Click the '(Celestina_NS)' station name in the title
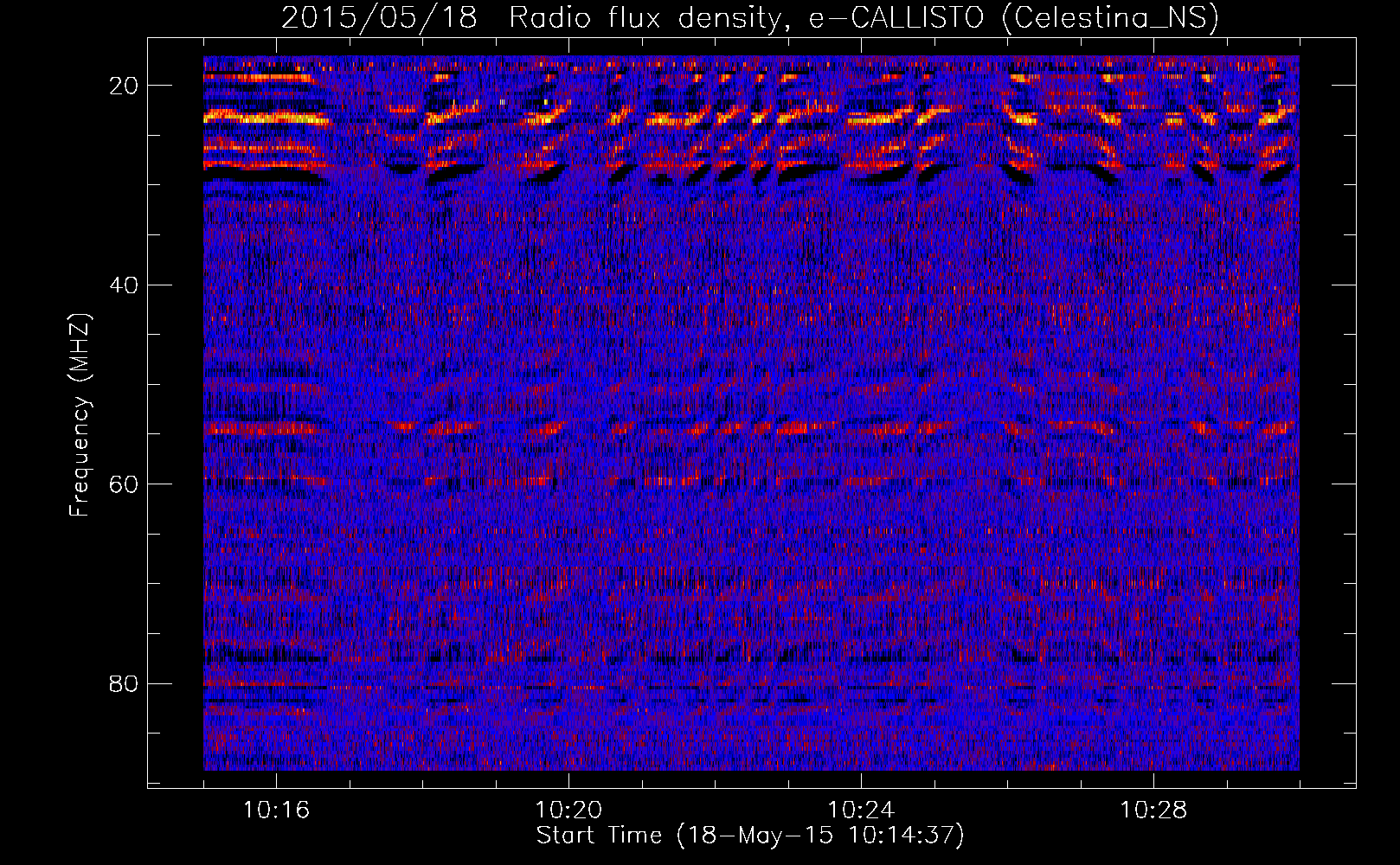The image size is (1400, 865). point(1110,17)
